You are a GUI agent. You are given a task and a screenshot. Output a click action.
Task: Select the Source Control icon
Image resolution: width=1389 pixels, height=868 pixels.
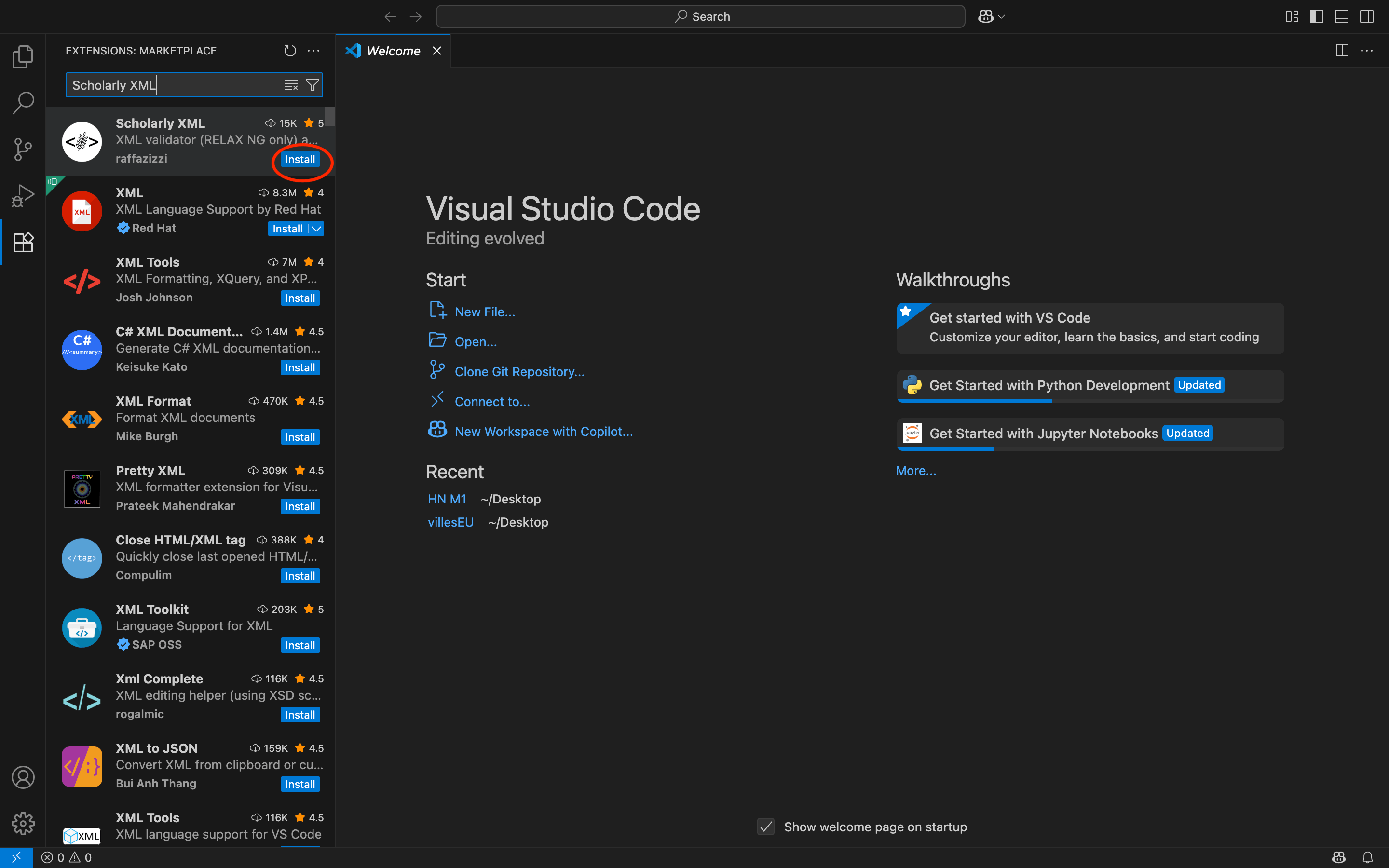coord(23,149)
